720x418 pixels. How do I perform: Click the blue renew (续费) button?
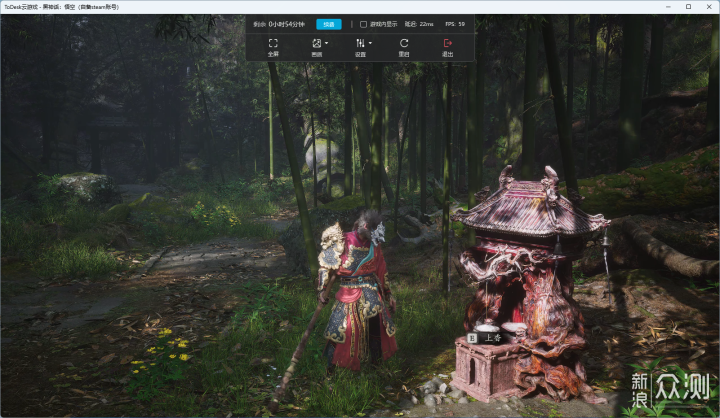329,24
